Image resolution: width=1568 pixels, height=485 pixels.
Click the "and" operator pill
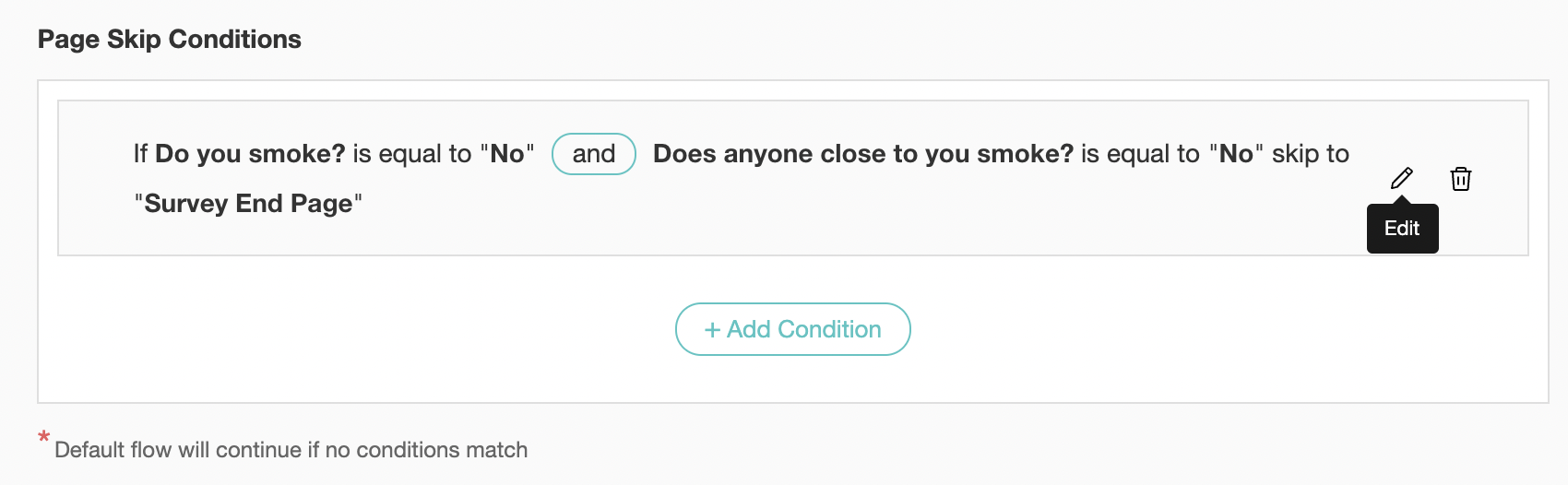(594, 154)
